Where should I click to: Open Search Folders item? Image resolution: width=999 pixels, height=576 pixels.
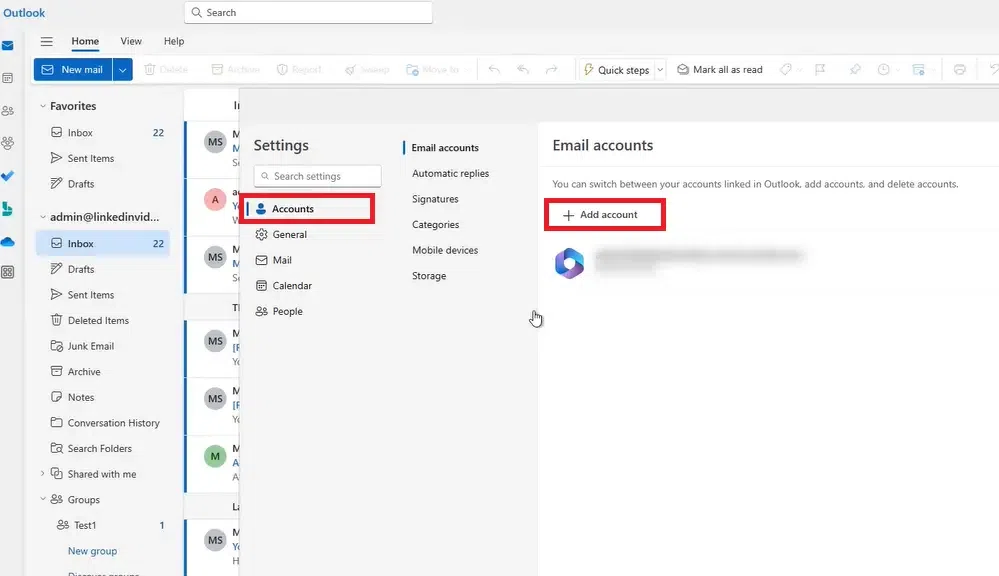point(103,448)
